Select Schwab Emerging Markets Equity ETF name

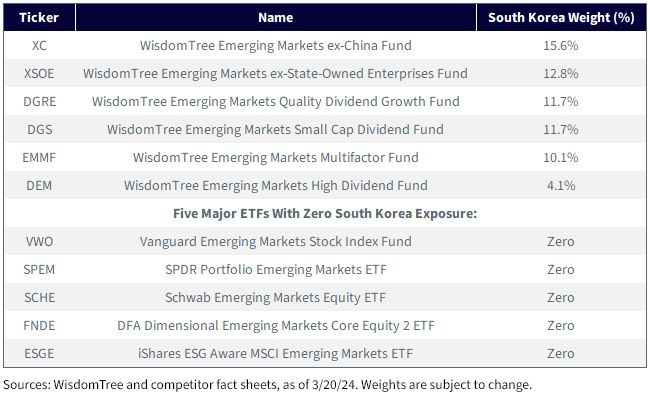[276, 297]
